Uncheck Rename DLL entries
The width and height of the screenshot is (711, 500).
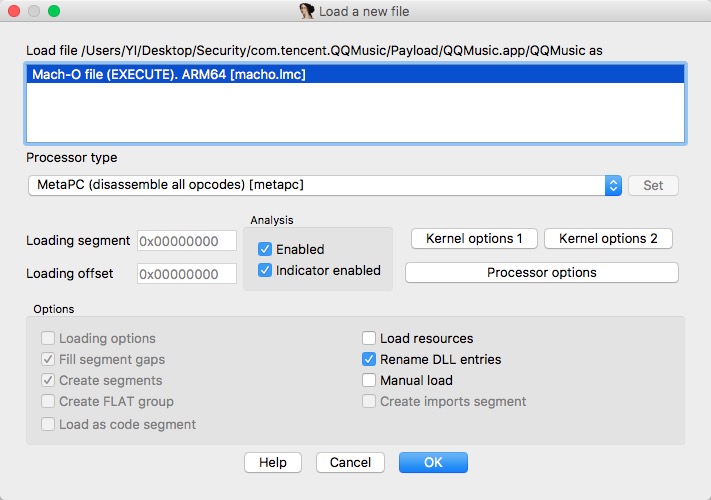coord(370,359)
